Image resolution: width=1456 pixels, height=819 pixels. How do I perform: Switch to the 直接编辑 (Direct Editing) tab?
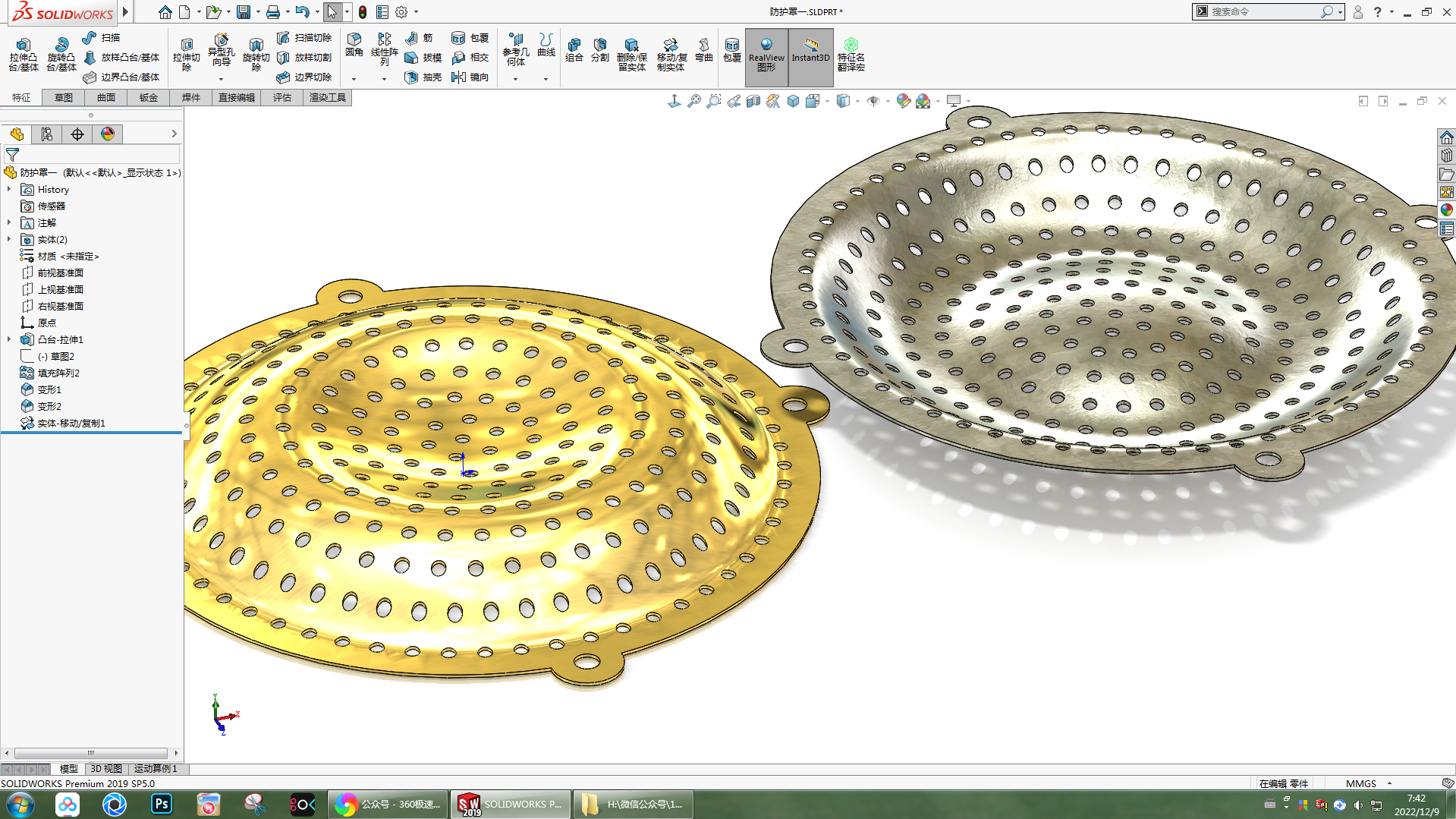click(237, 97)
